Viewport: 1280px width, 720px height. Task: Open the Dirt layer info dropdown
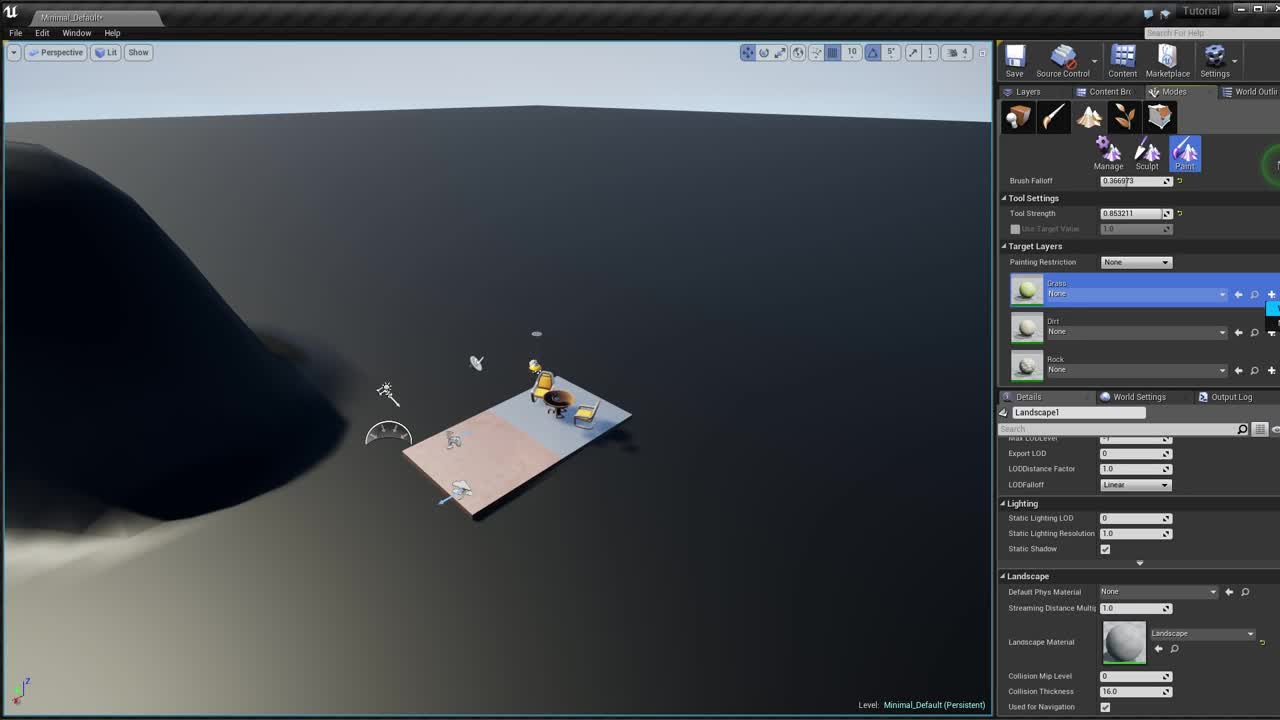coord(1136,332)
